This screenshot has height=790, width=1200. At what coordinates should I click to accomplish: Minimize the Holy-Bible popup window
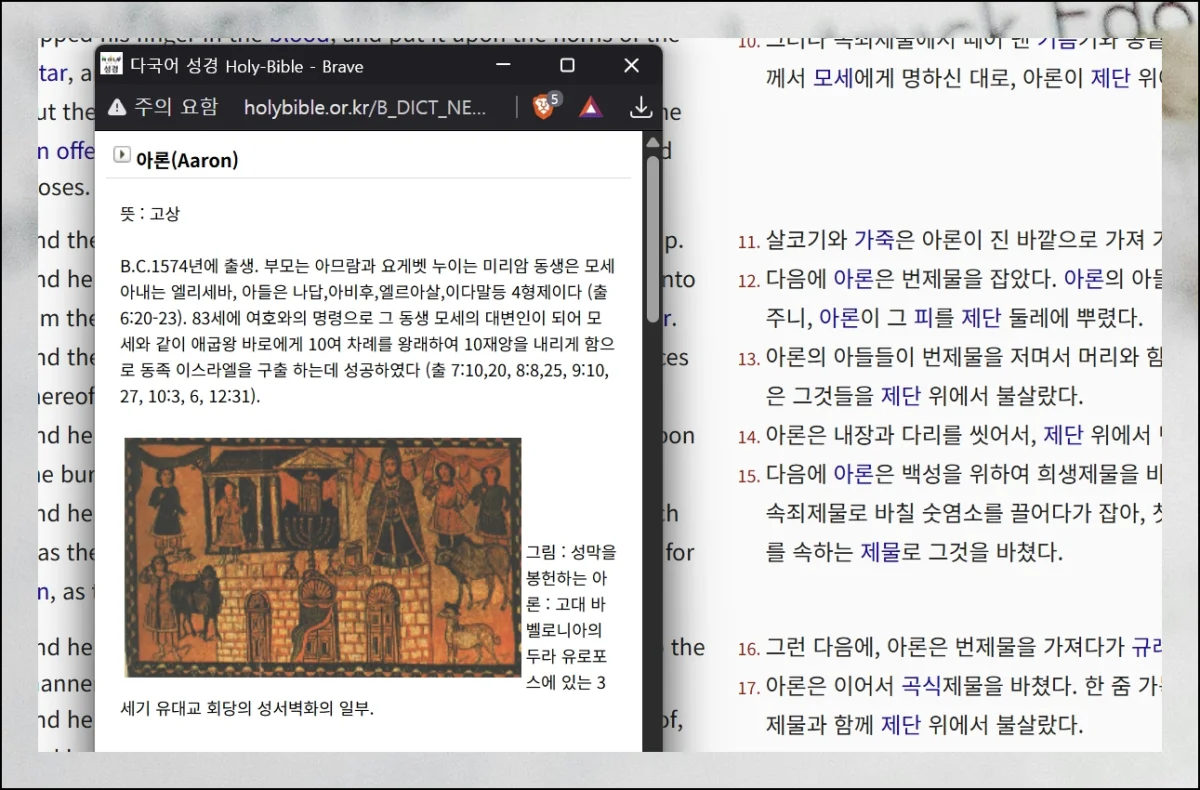(503, 65)
